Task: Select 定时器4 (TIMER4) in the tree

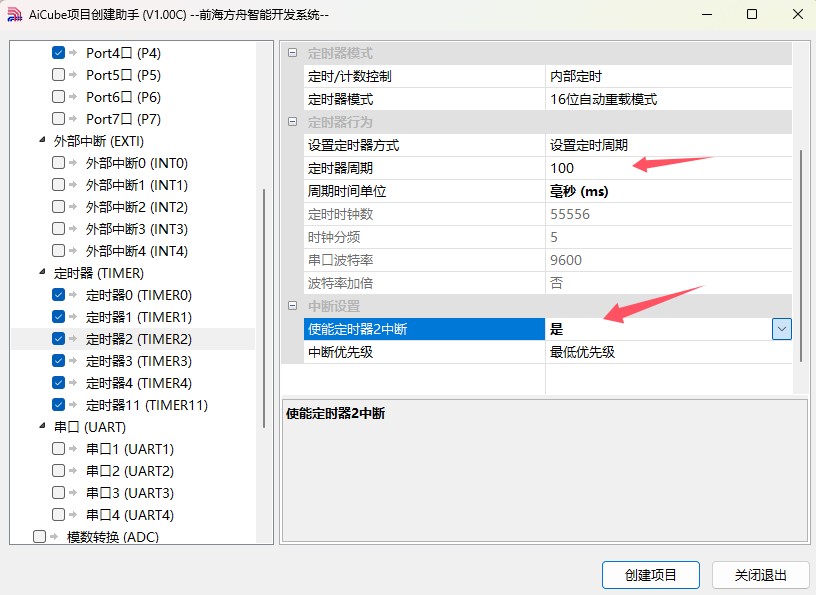Action: [x=138, y=383]
